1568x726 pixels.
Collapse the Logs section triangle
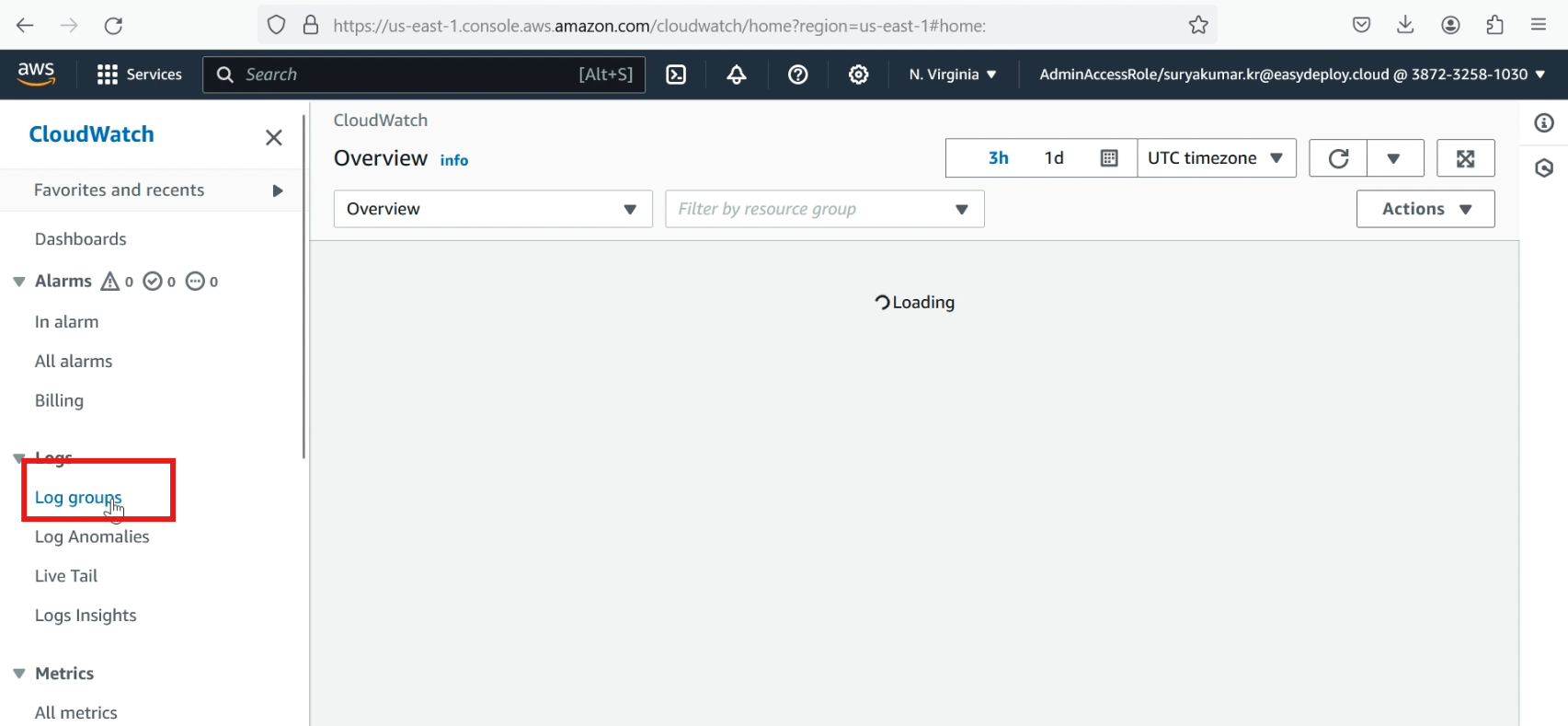click(x=18, y=458)
